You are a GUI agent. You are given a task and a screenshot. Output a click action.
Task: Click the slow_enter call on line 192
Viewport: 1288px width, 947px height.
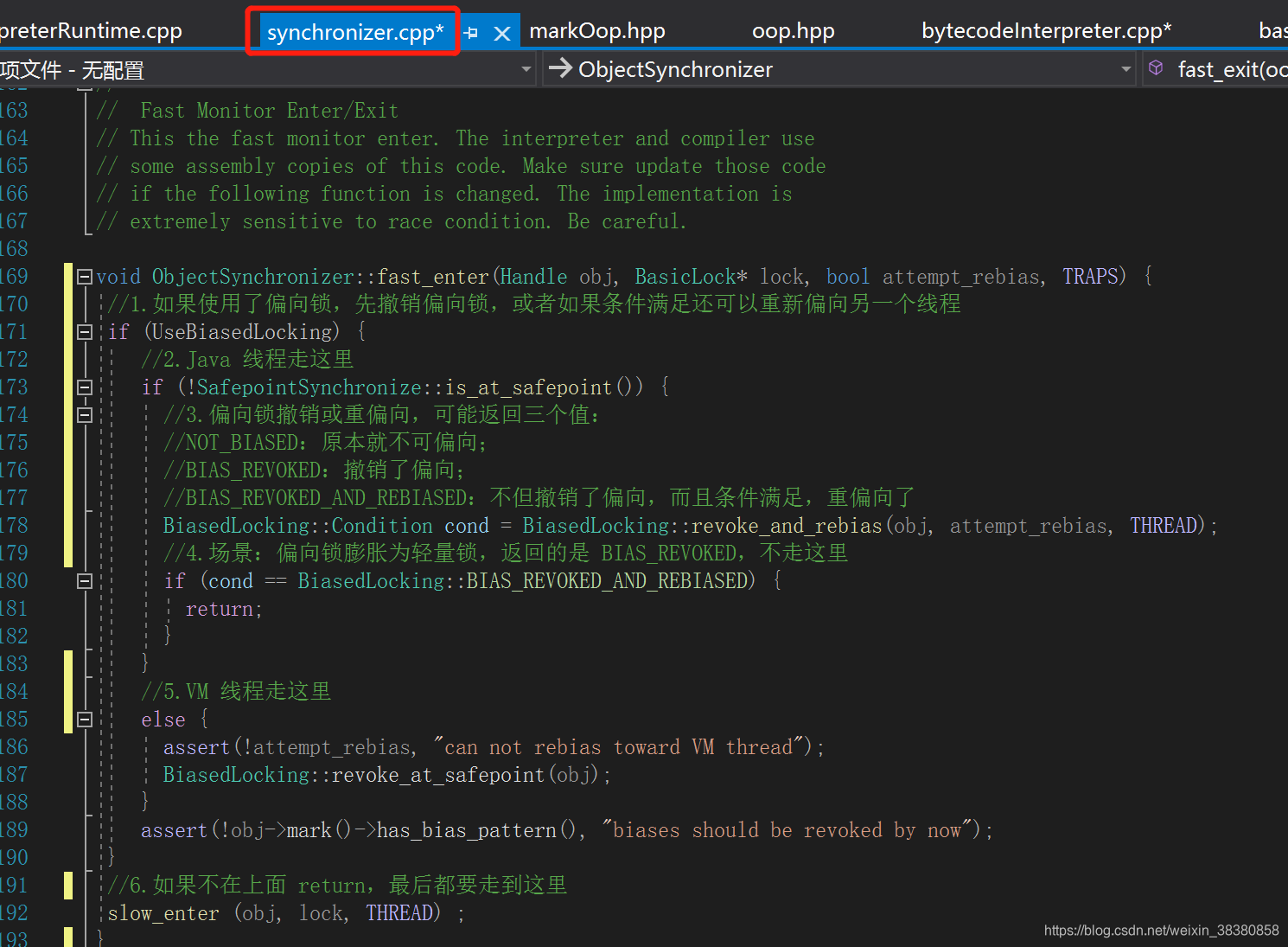163,913
